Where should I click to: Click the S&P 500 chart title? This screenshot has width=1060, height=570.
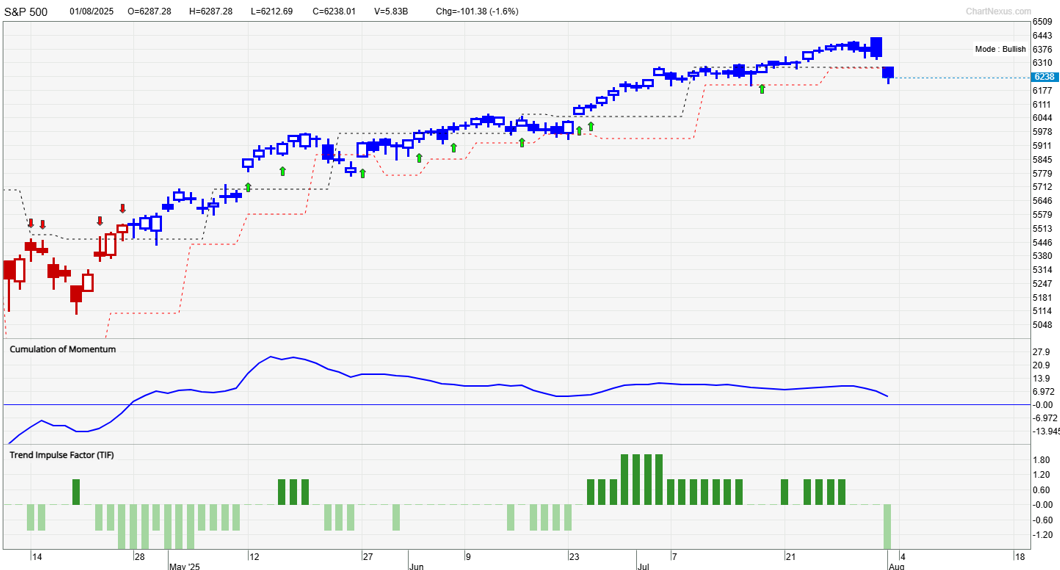(26, 11)
